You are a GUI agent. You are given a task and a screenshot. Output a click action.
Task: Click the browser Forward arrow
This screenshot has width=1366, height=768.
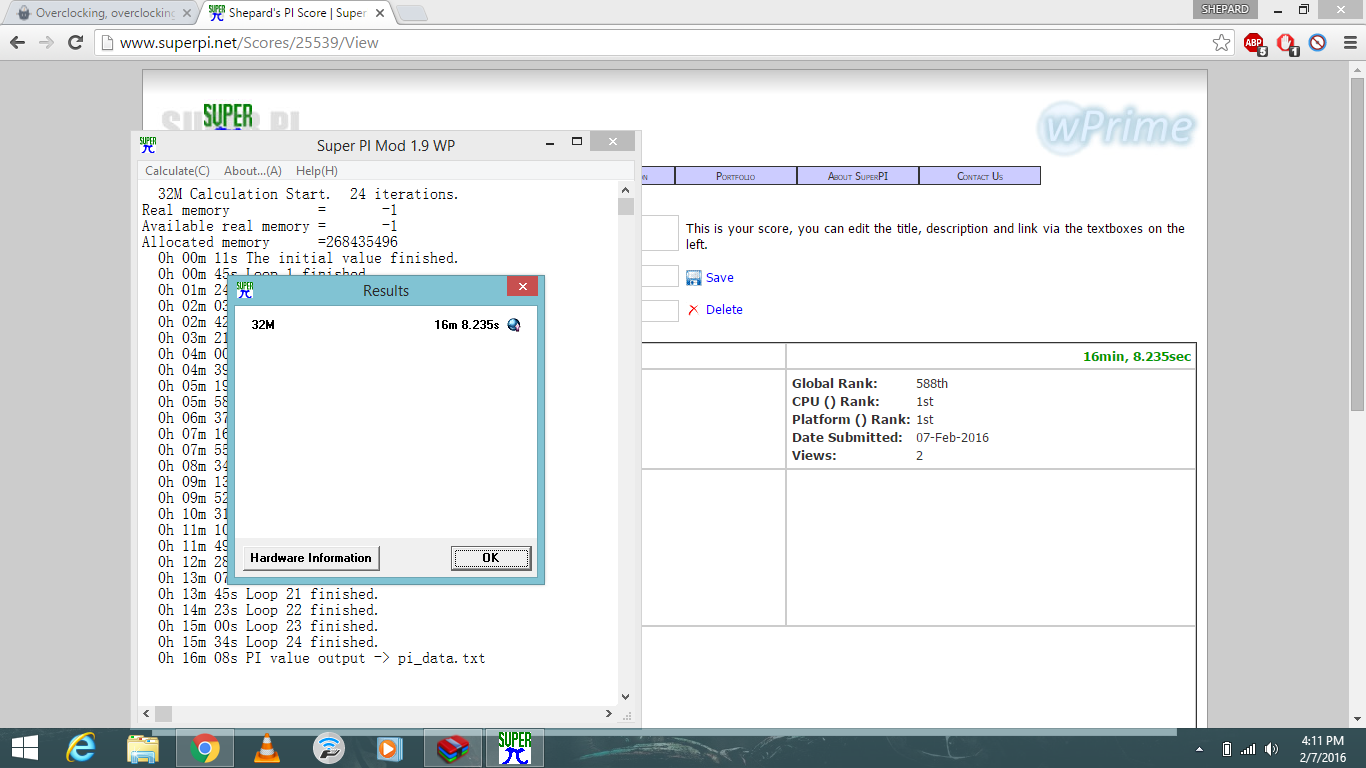(x=46, y=43)
